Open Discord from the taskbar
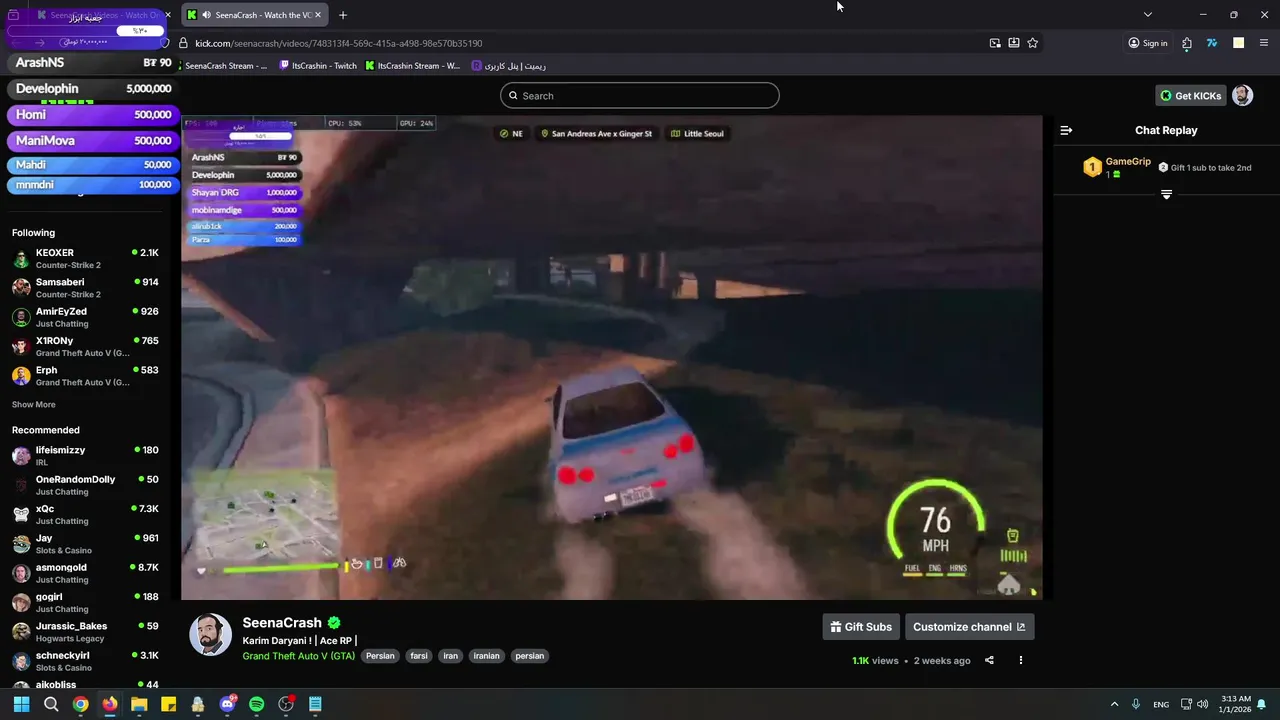 pyautogui.click(x=227, y=704)
